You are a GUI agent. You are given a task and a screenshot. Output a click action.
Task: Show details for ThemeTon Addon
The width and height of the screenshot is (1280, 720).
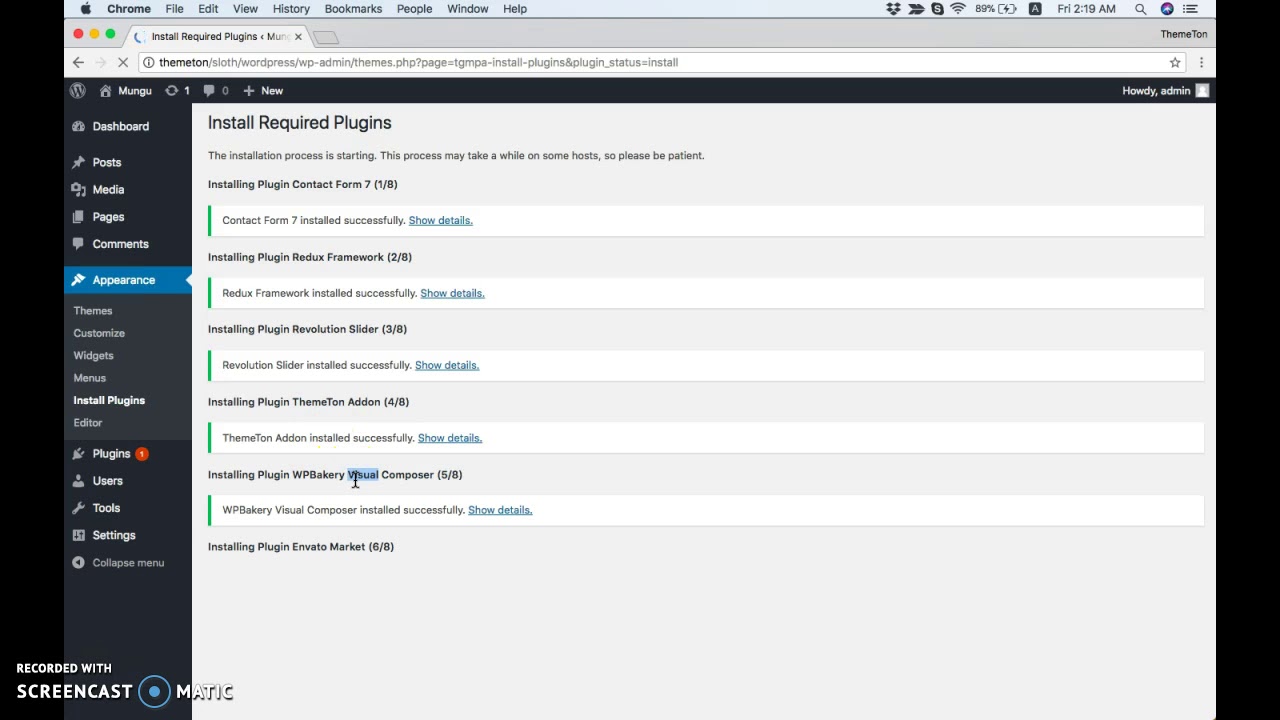pyautogui.click(x=450, y=438)
